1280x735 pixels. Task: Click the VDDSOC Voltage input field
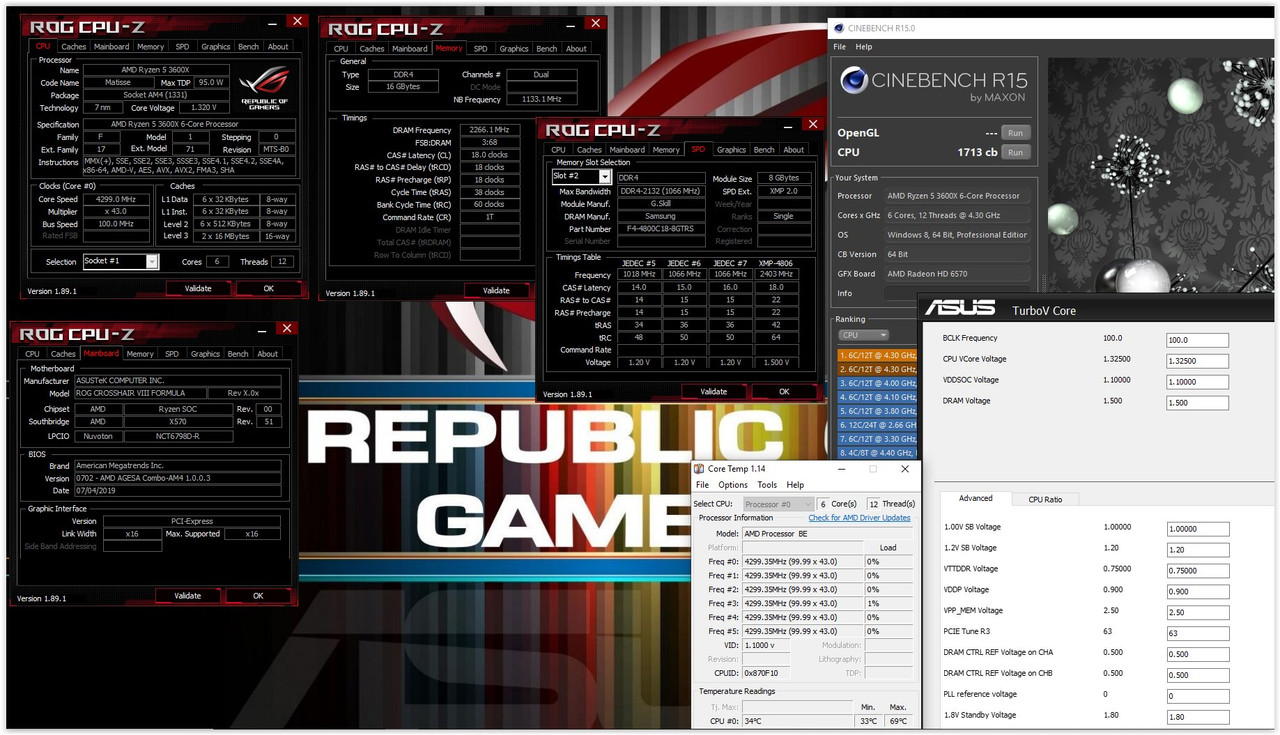coord(1198,382)
